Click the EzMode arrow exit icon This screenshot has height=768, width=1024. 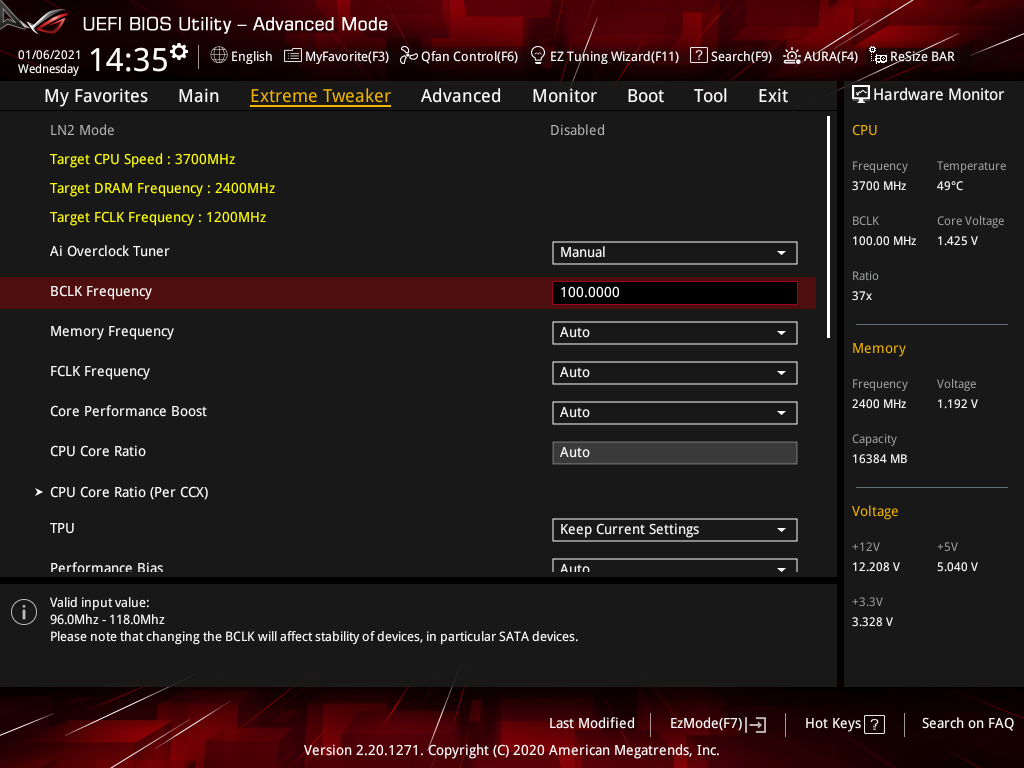(x=756, y=724)
